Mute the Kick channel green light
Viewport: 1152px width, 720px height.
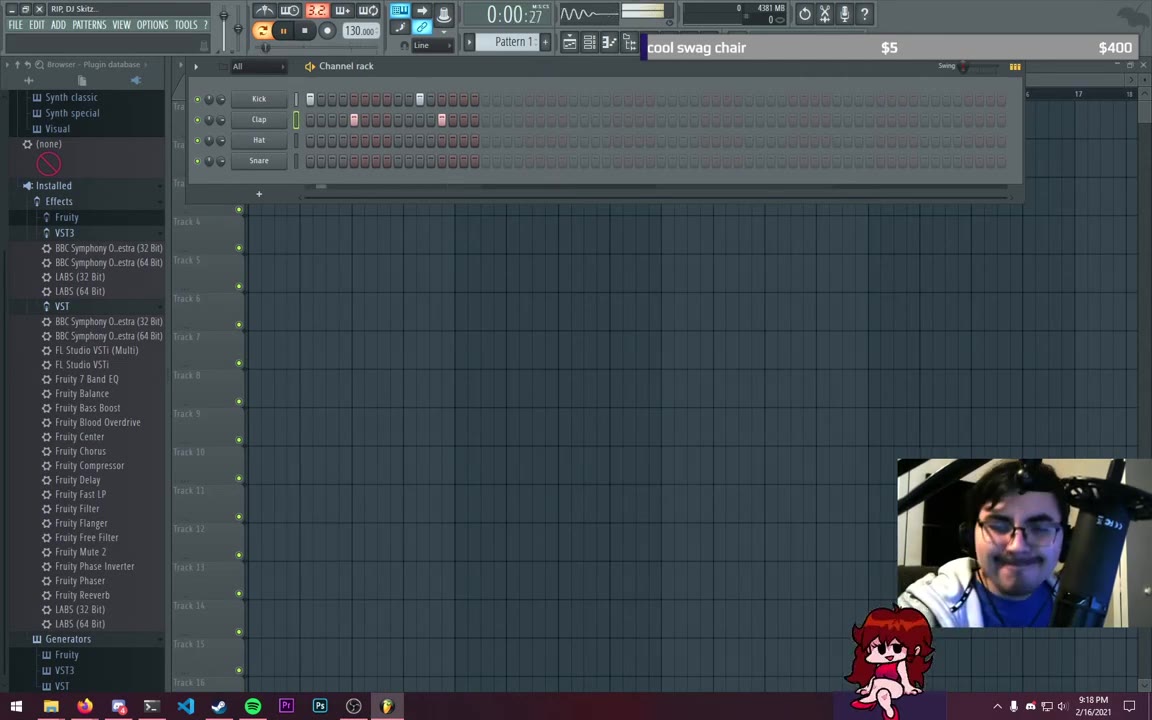tap(197, 99)
